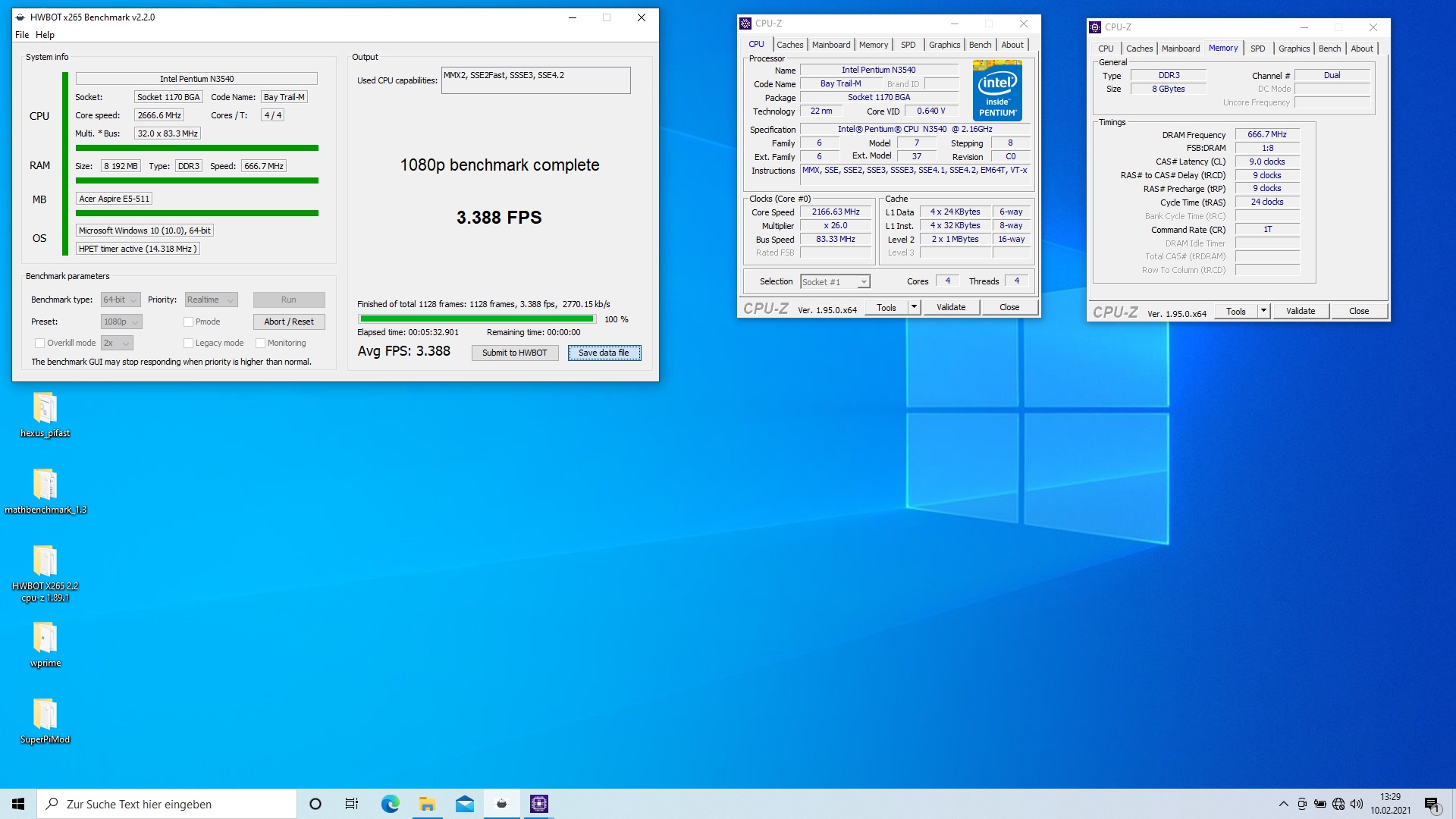Expand Tools arrow in CPU-Z Memory window
This screenshot has width=1456, height=819.
coord(1263,311)
